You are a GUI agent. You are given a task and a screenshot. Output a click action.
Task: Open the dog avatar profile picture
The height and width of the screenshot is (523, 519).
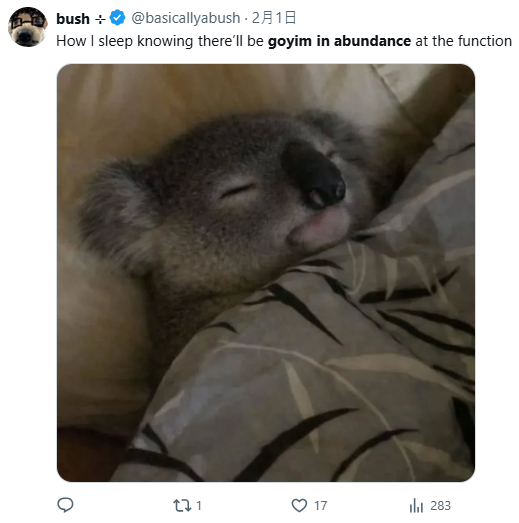coord(28,27)
